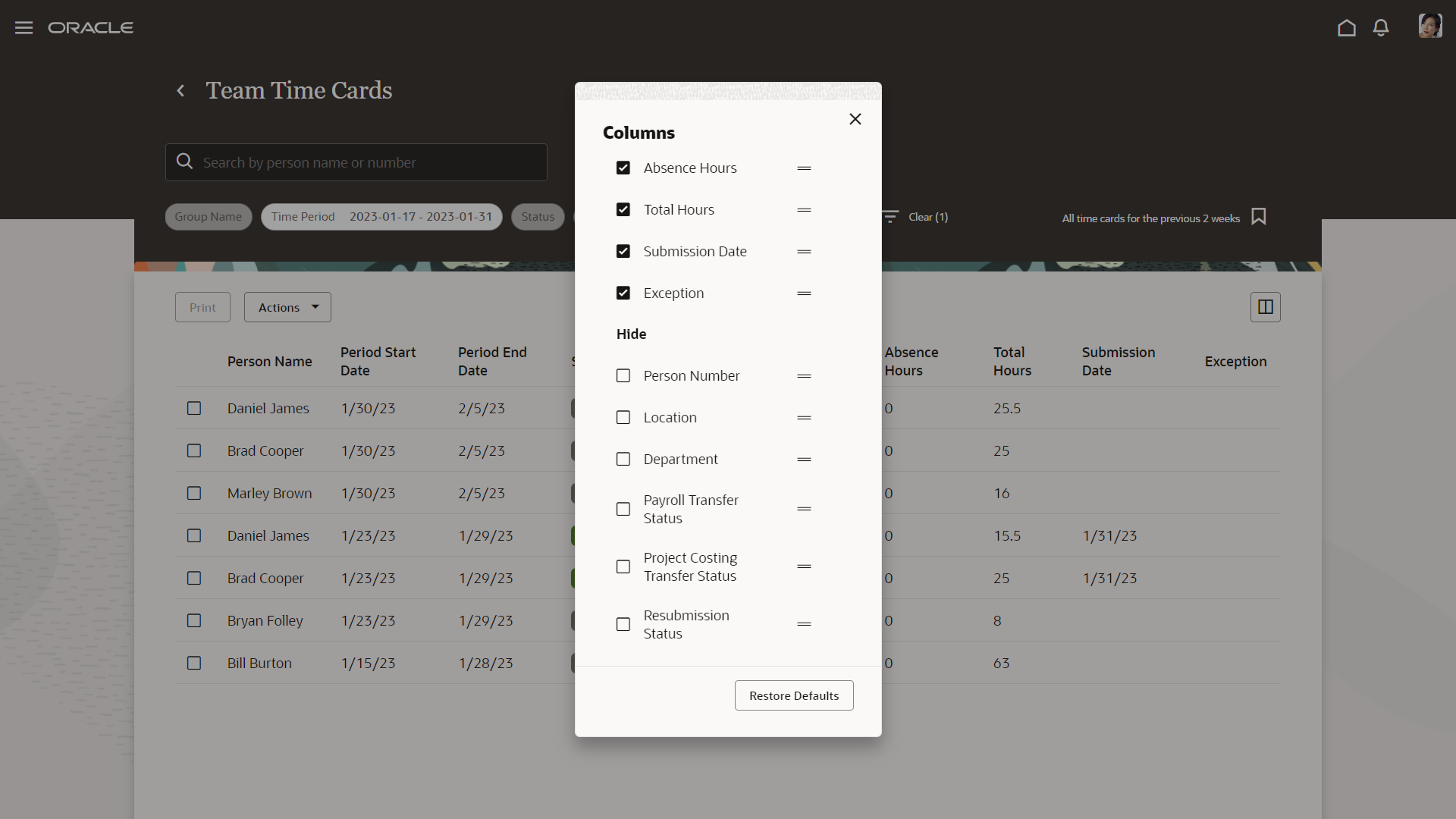Open Marley Brown's time card link
Viewport: 1456px width, 819px height.
click(269, 494)
